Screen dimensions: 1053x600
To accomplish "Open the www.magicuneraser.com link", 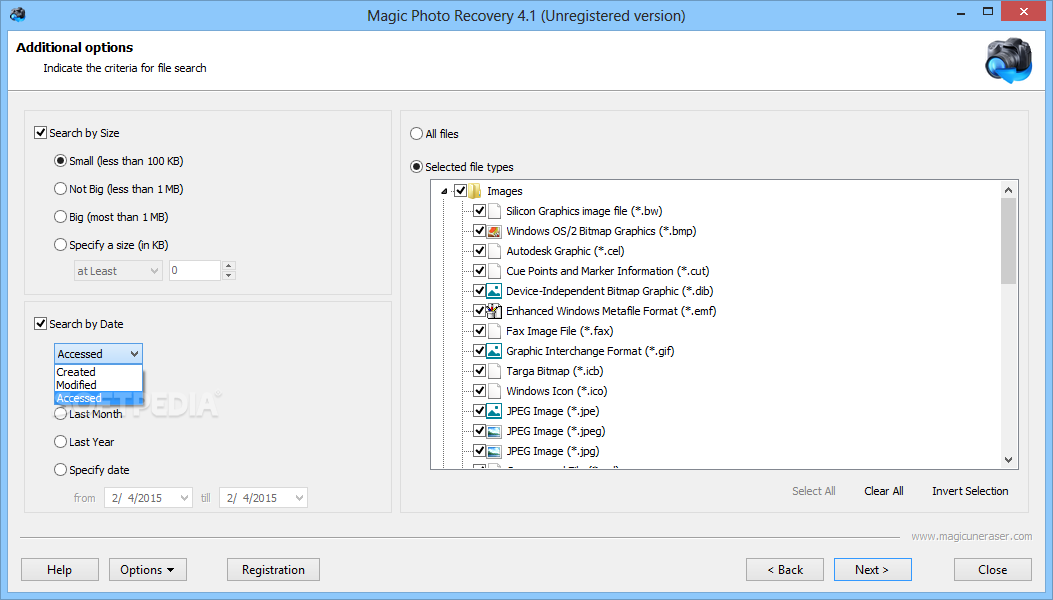I will (x=972, y=536).
